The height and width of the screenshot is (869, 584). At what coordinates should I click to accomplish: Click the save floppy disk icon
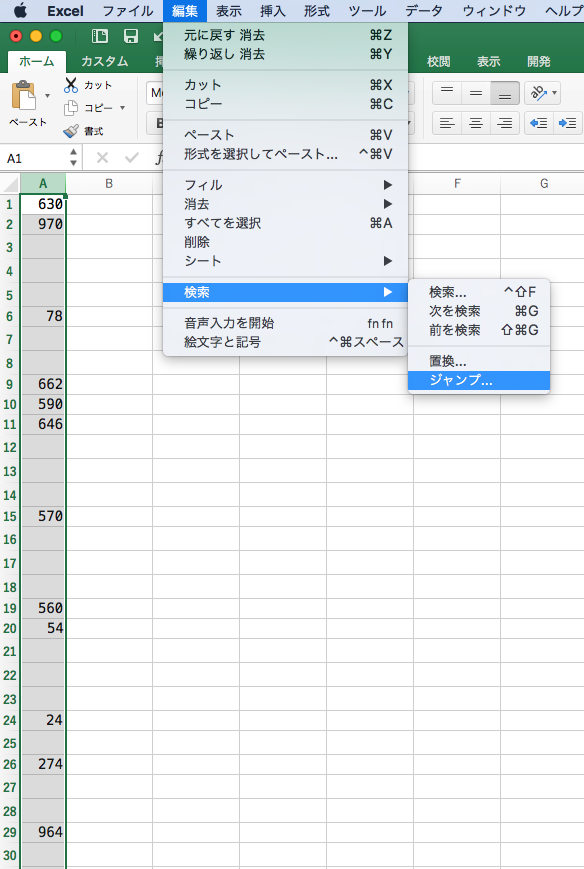point(131,37)
